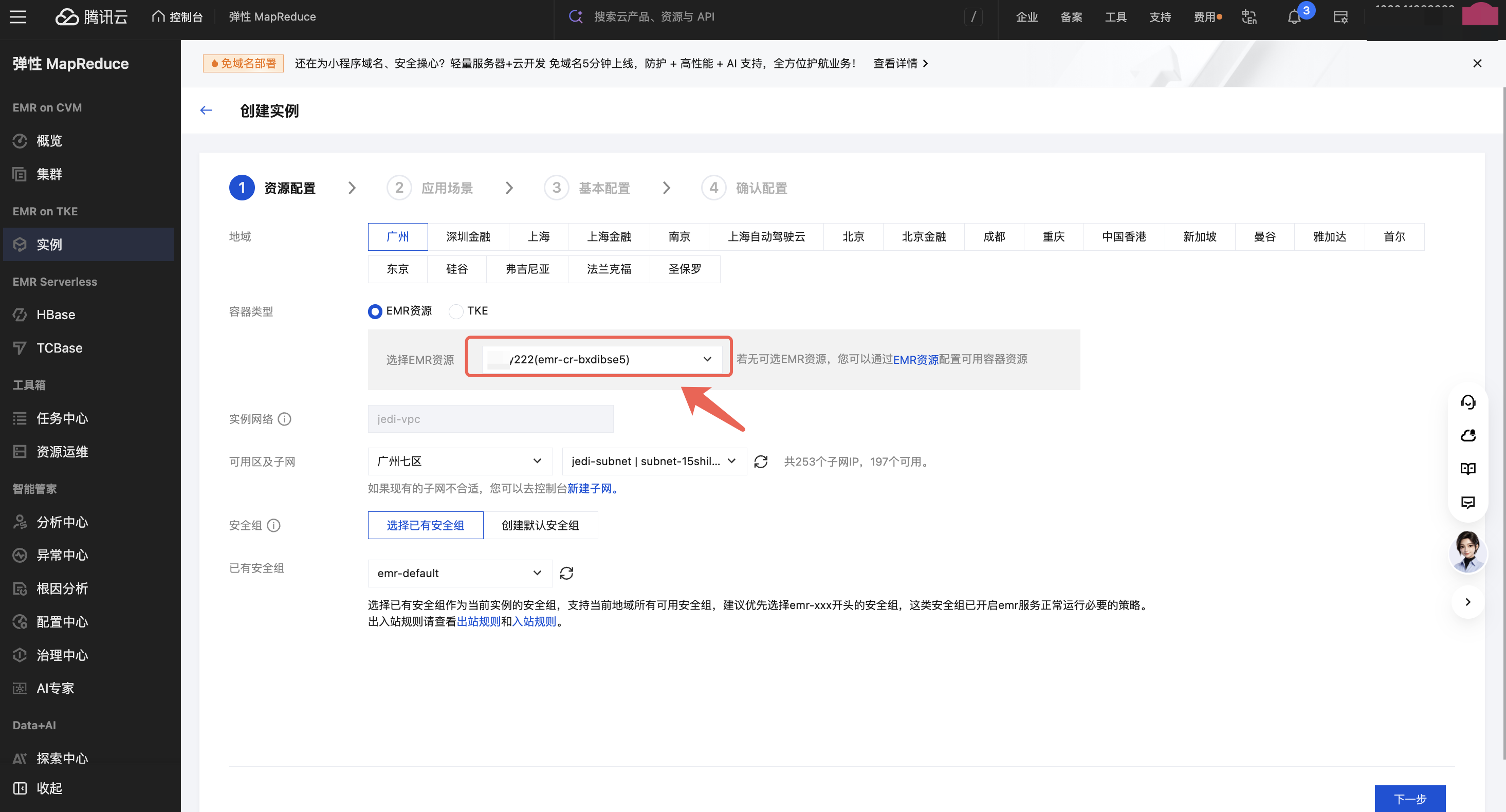Open the EMR资源 link

[915, 360]
